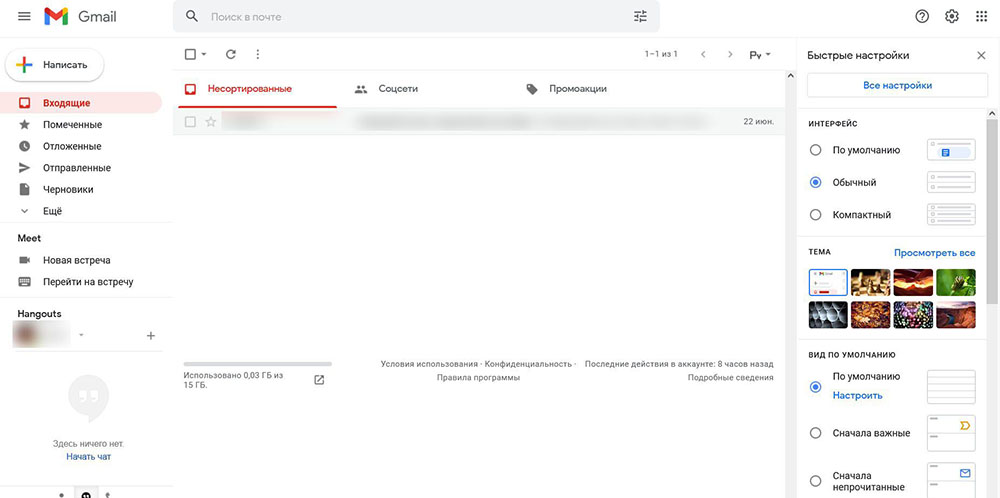Open Правила программы link

tap(478, 378)
